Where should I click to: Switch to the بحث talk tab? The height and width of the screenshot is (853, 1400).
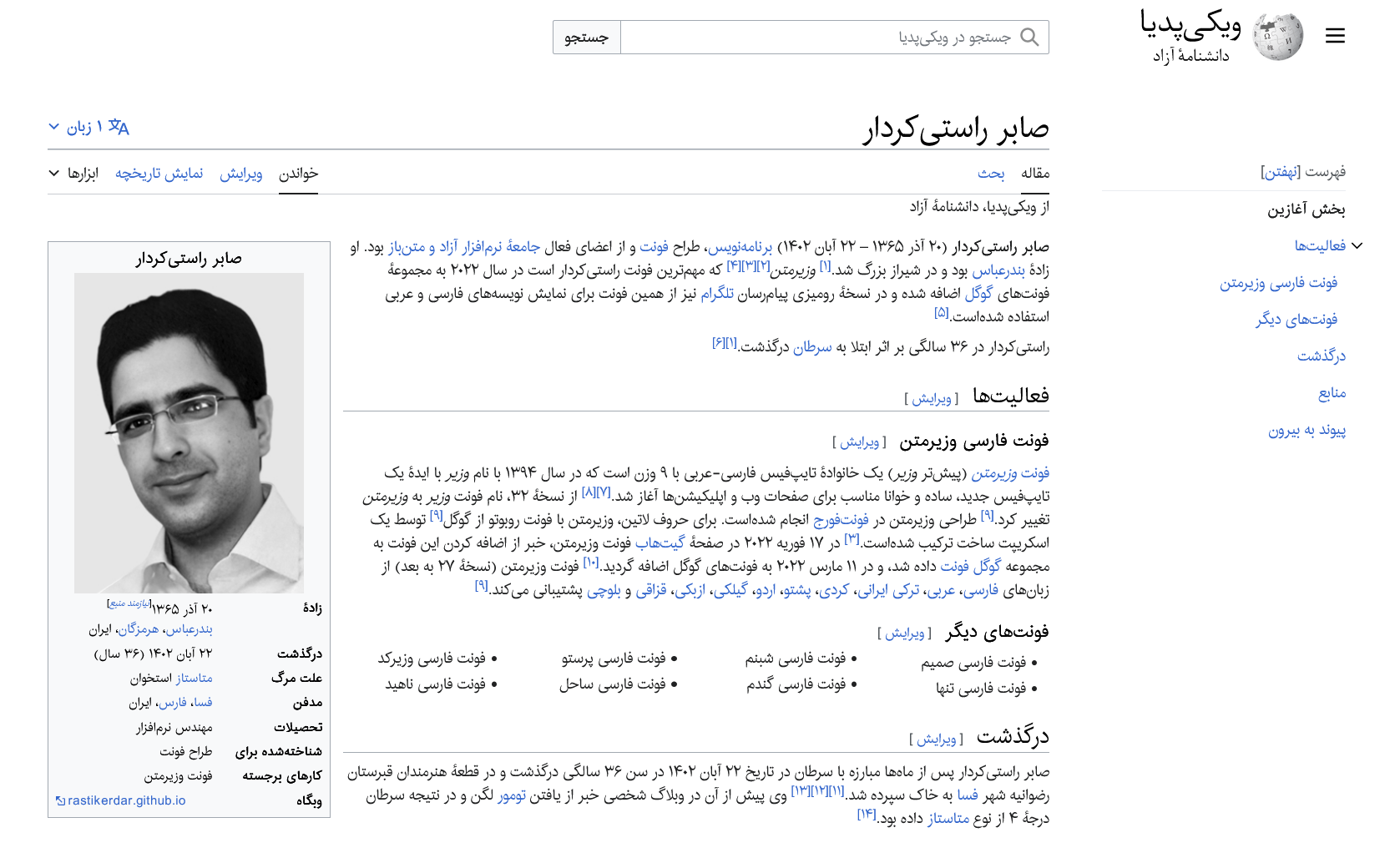[x=991, y=174]
